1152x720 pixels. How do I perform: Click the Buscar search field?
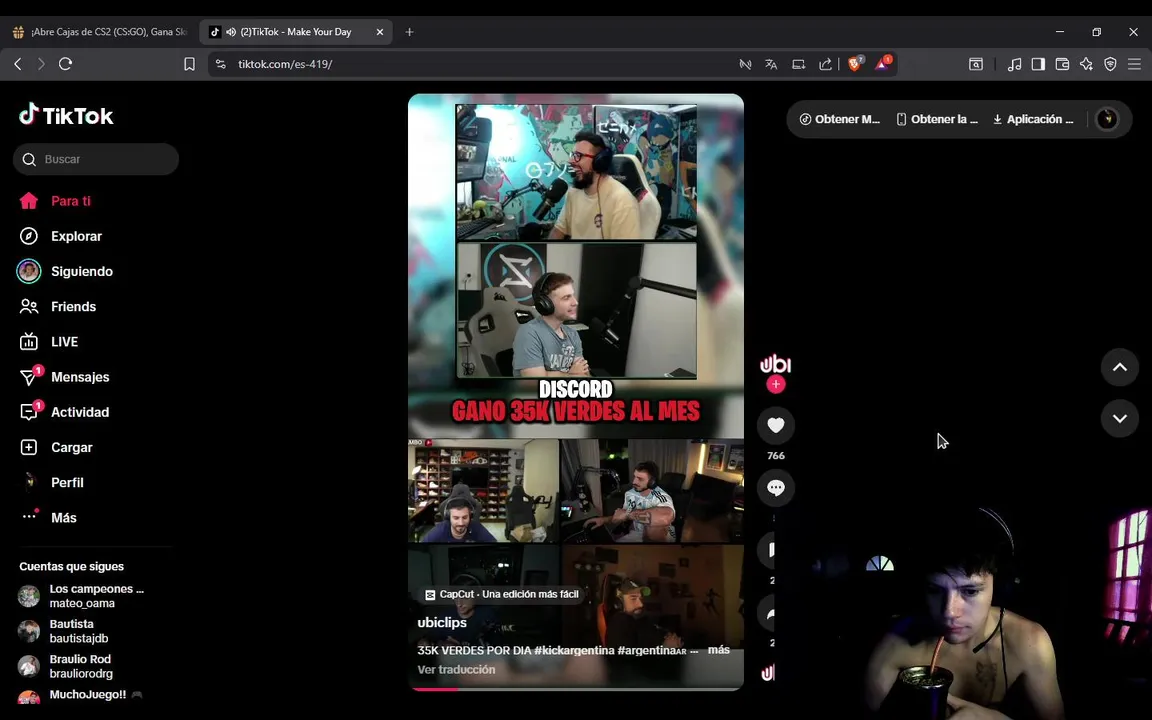pos(96,159)
